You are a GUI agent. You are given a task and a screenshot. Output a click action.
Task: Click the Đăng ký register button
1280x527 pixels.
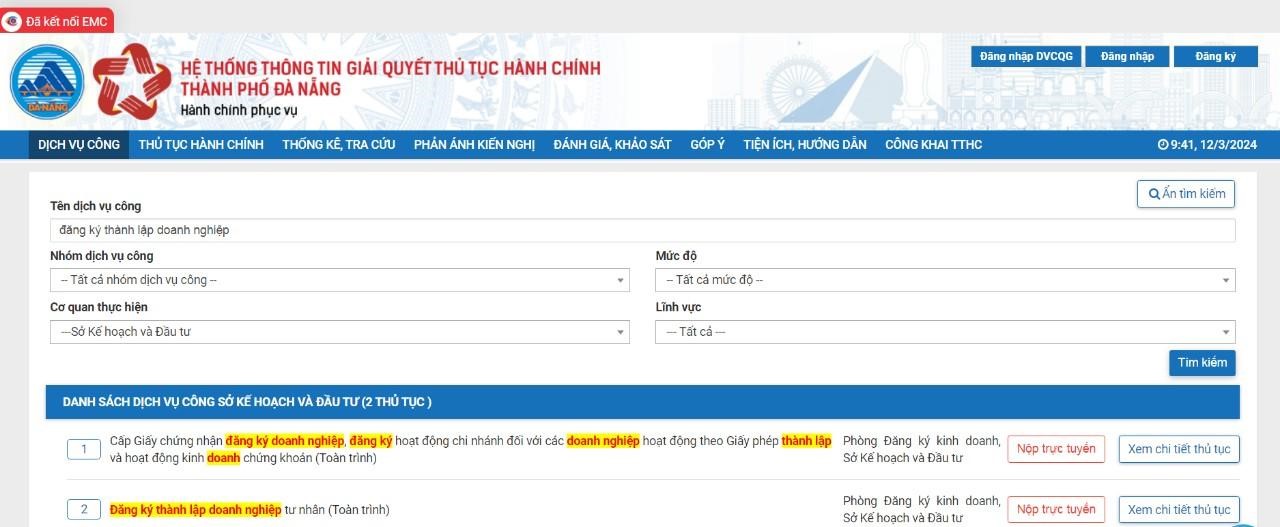[1215, 56]
